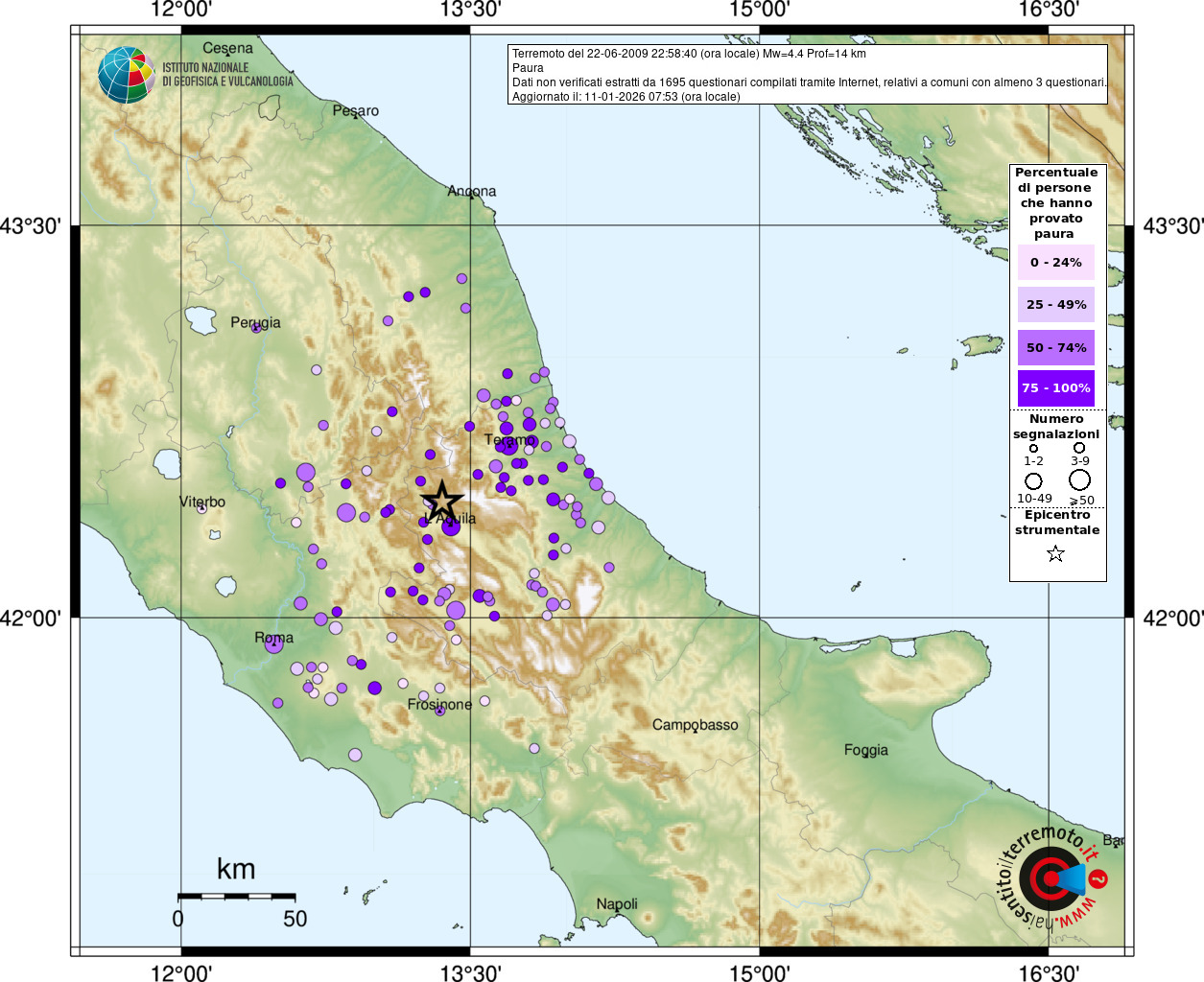Viewport: 1204px width, 982px height.
Task: Click the top 13°30' longitude label
Action: tap(470, 10)
